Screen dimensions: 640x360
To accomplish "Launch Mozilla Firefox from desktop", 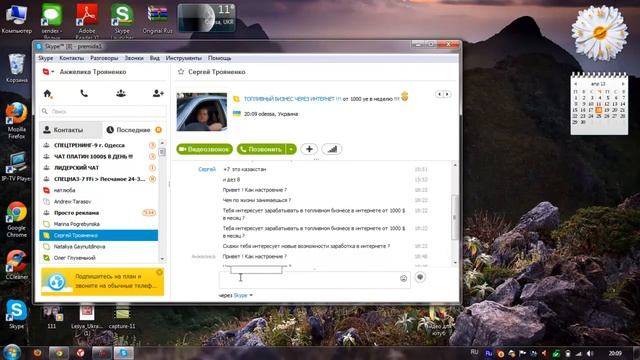I will click(17, 121).
